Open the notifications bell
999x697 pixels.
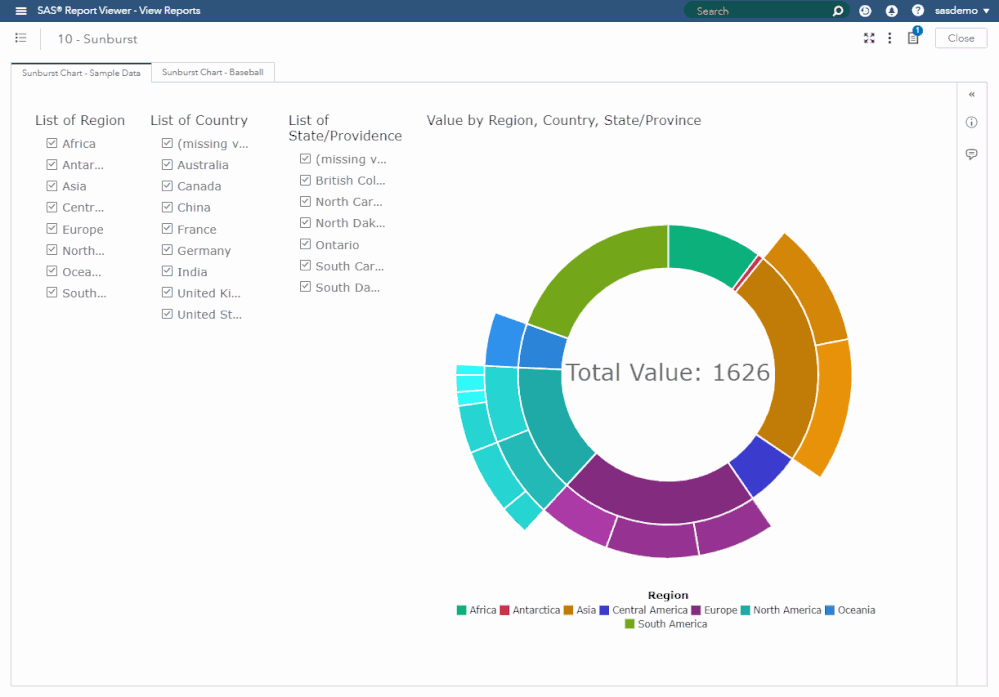[x=891, y=11]
